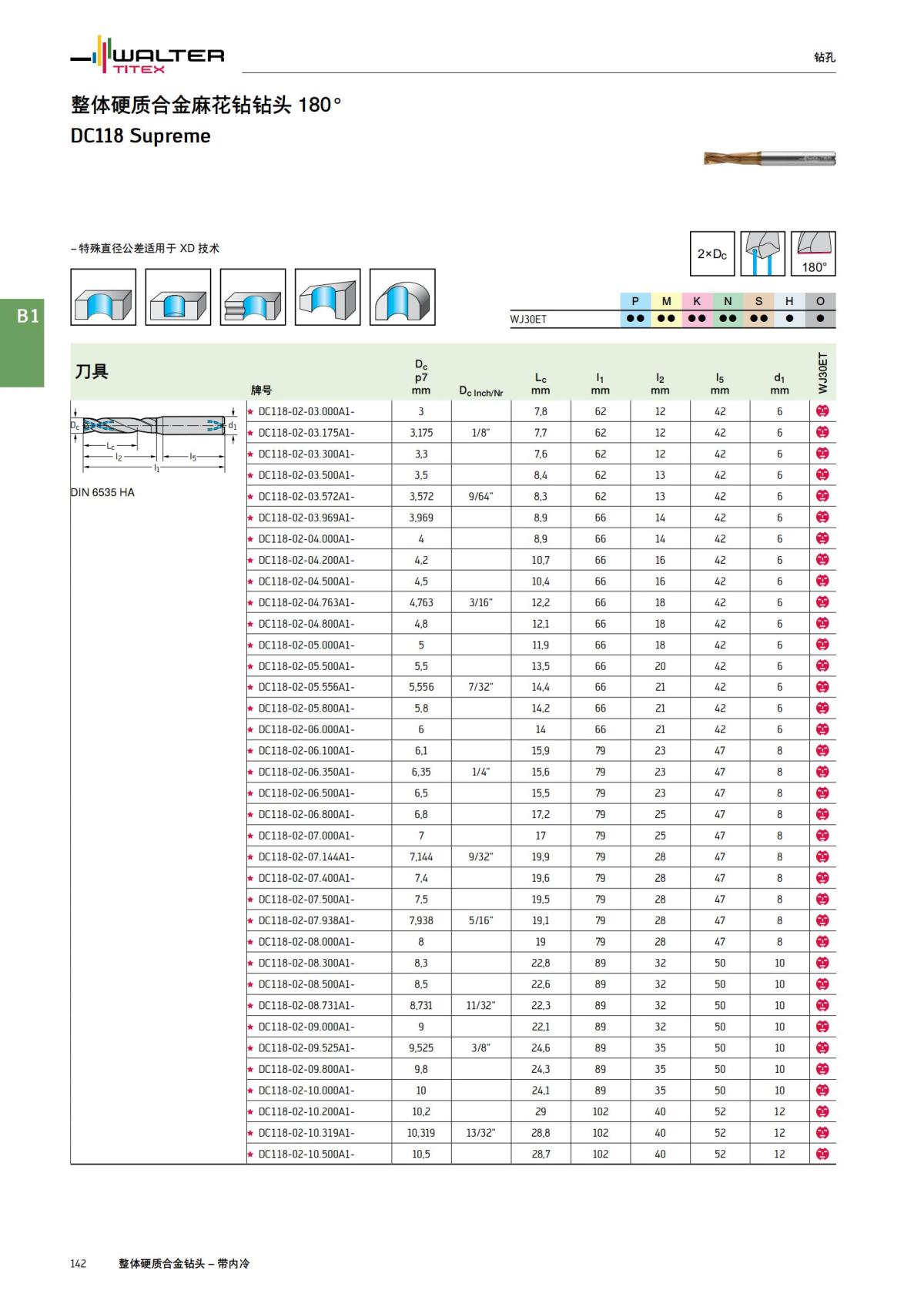Click the 7,938 diameter value

coord(421,920)
